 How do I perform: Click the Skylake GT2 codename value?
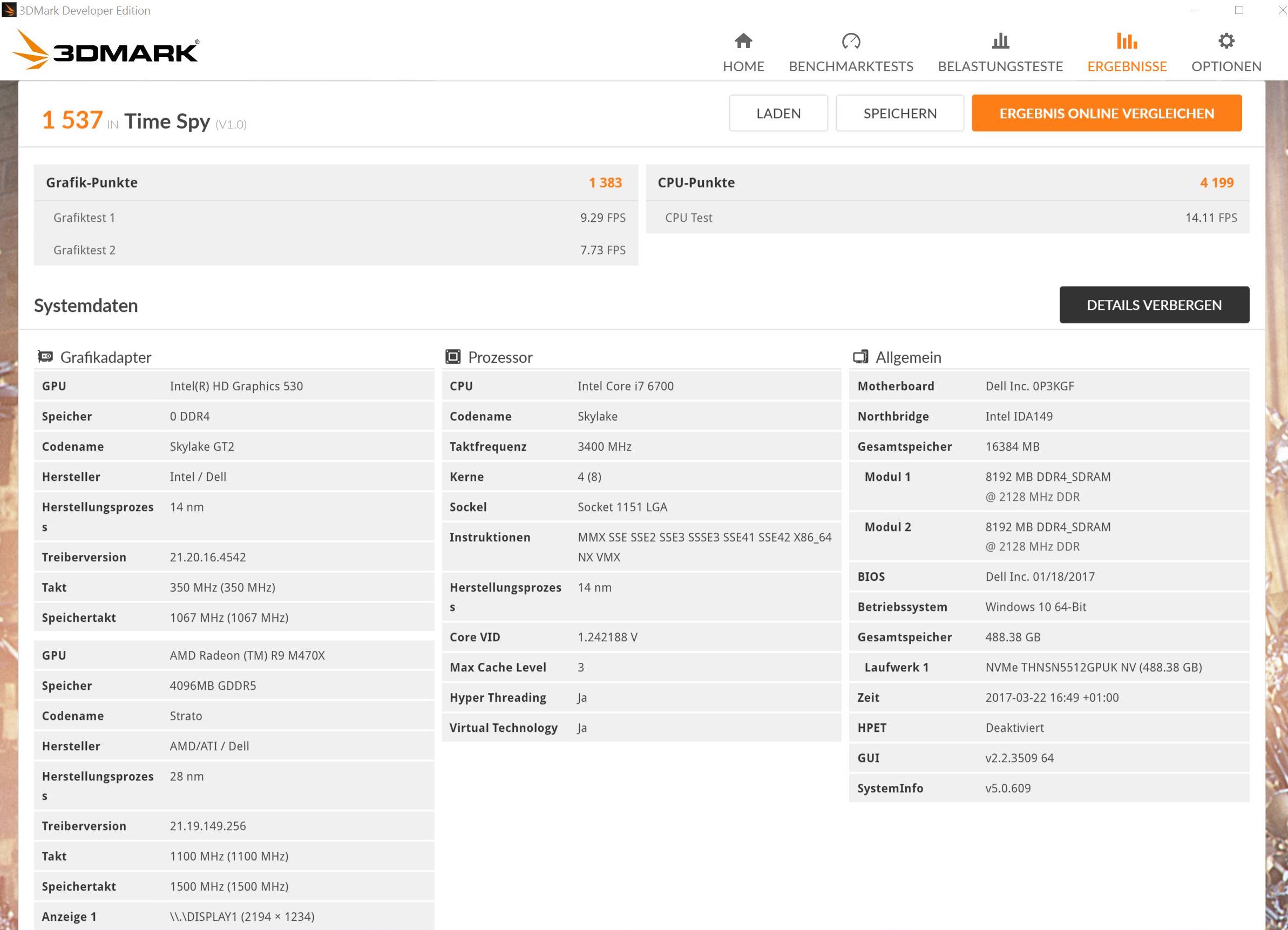coord(201,447)
